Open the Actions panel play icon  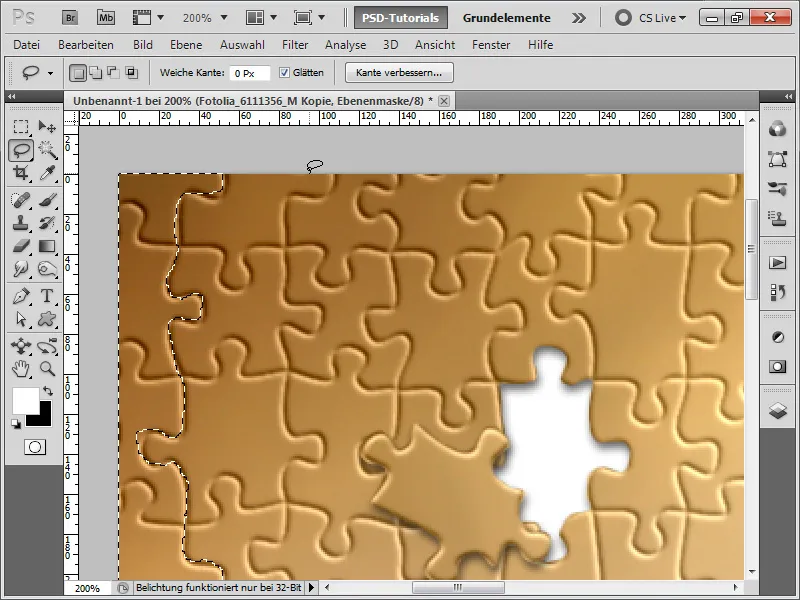[x=778, y=263]
